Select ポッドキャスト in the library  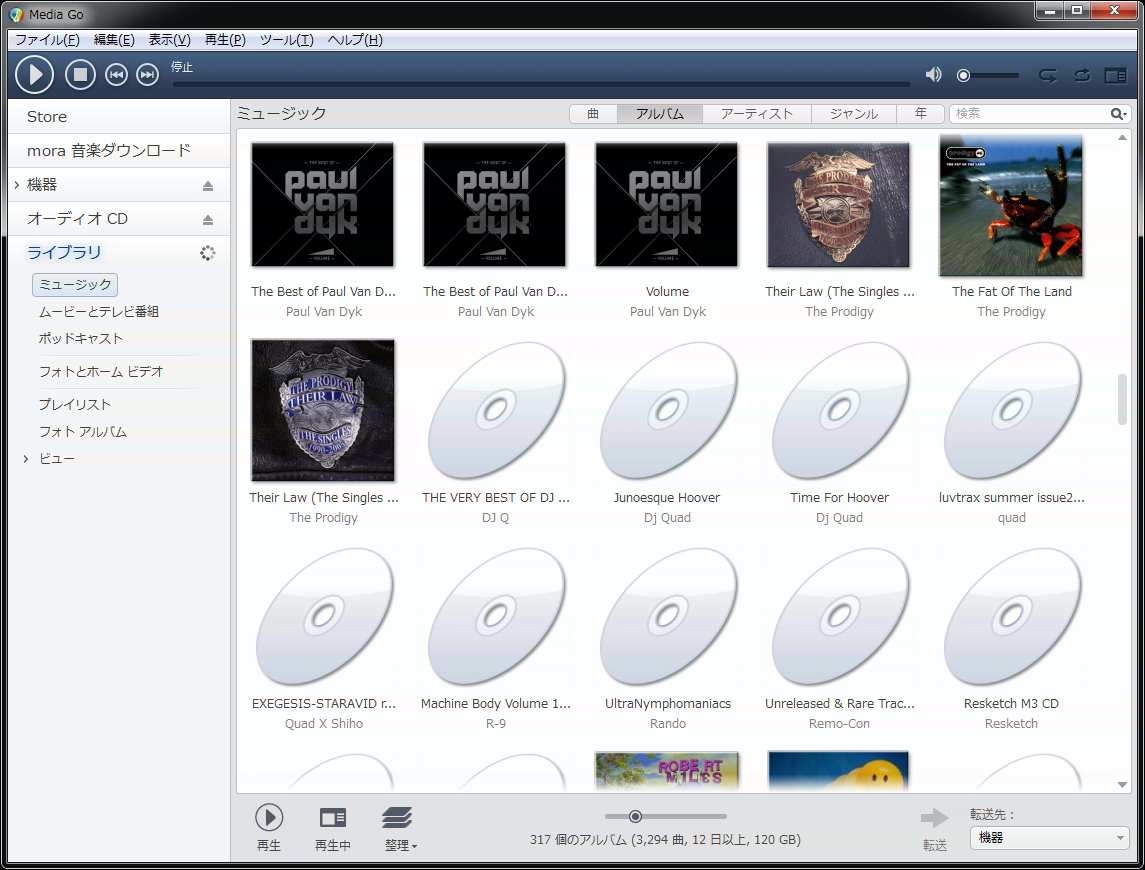[81, 338]
